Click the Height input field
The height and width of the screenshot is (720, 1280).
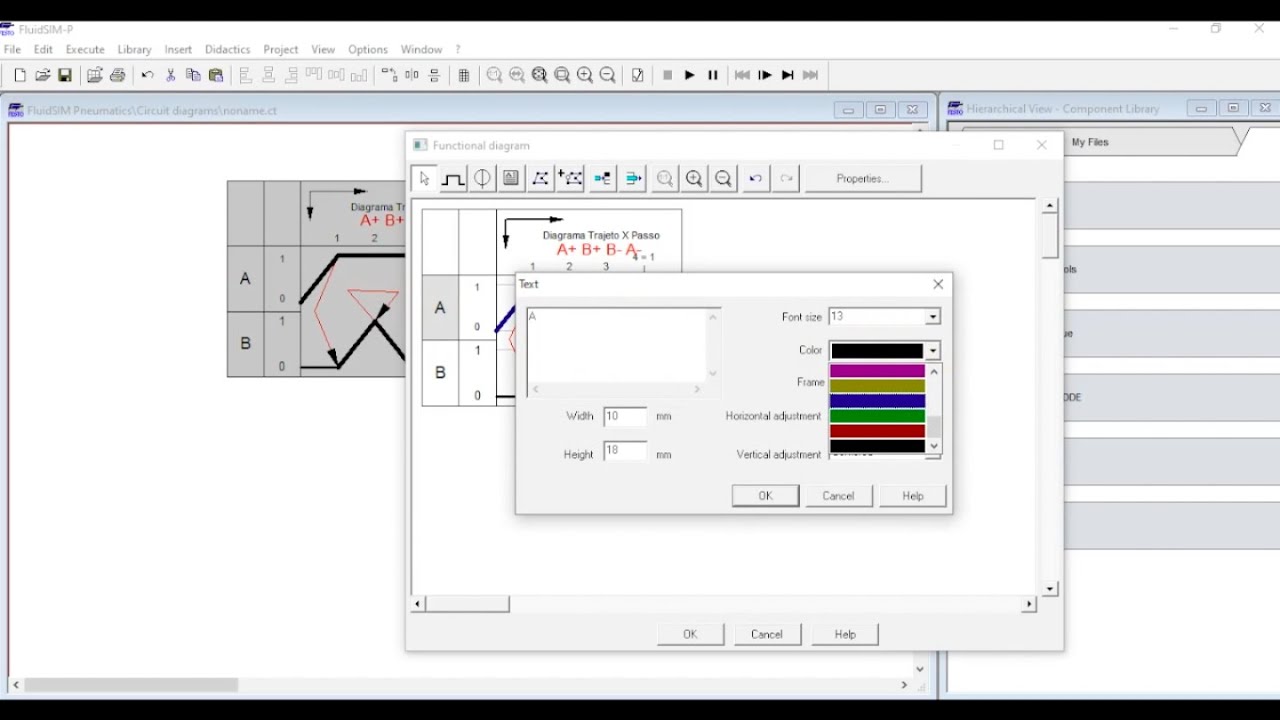tap(626, 452)
